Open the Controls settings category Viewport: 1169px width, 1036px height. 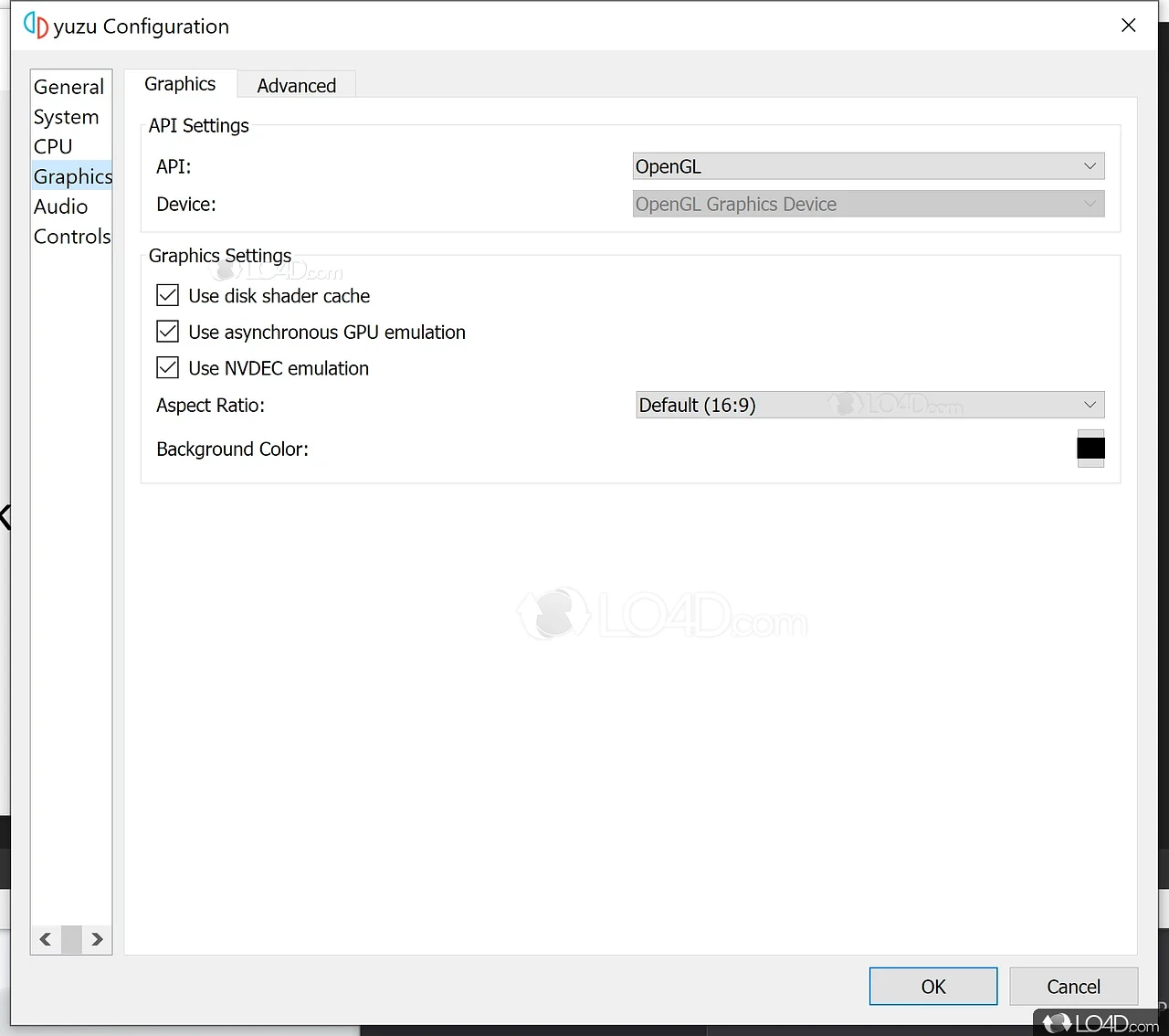point(72,237)
